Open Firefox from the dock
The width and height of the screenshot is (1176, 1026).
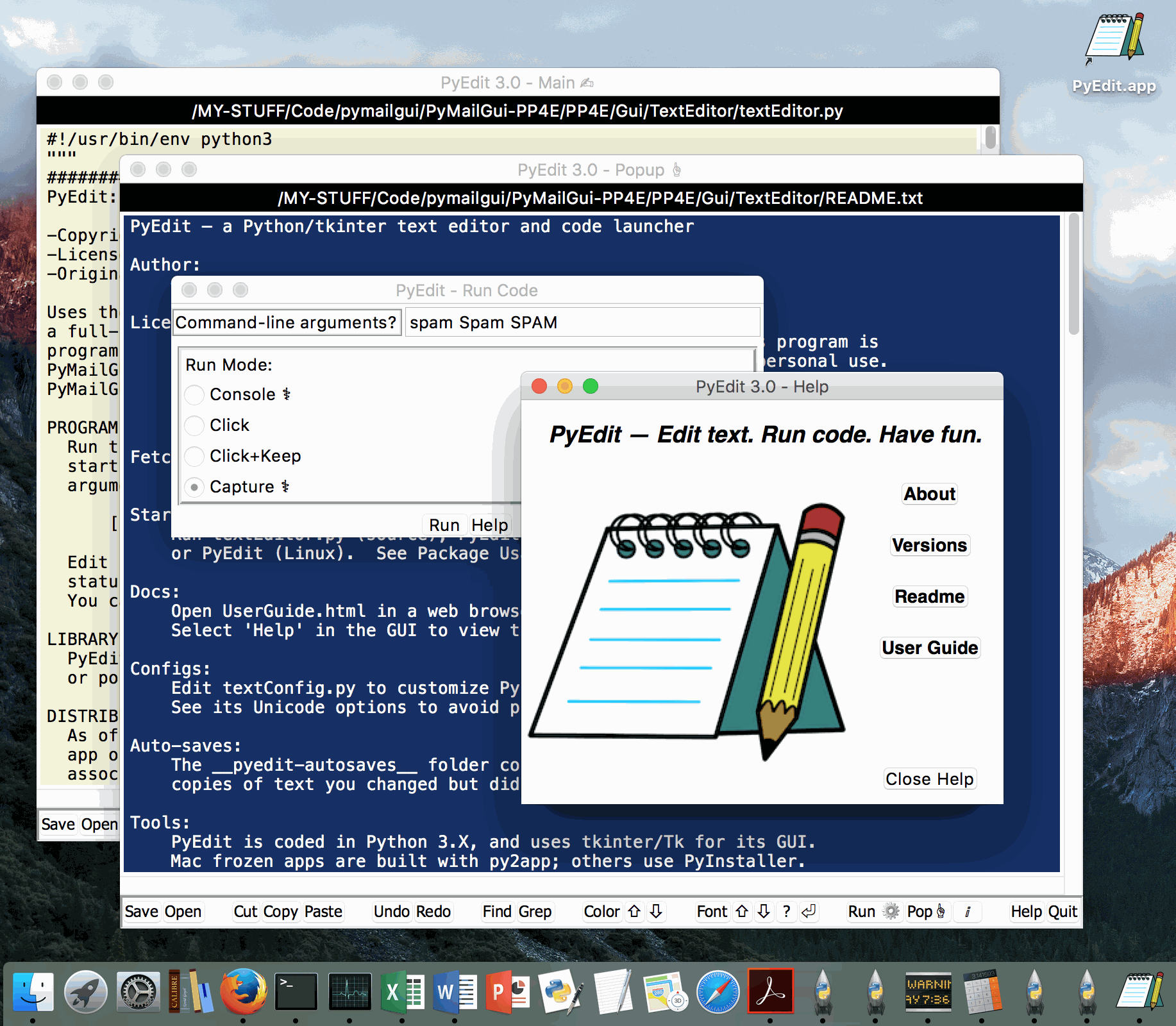pos(243,991)
